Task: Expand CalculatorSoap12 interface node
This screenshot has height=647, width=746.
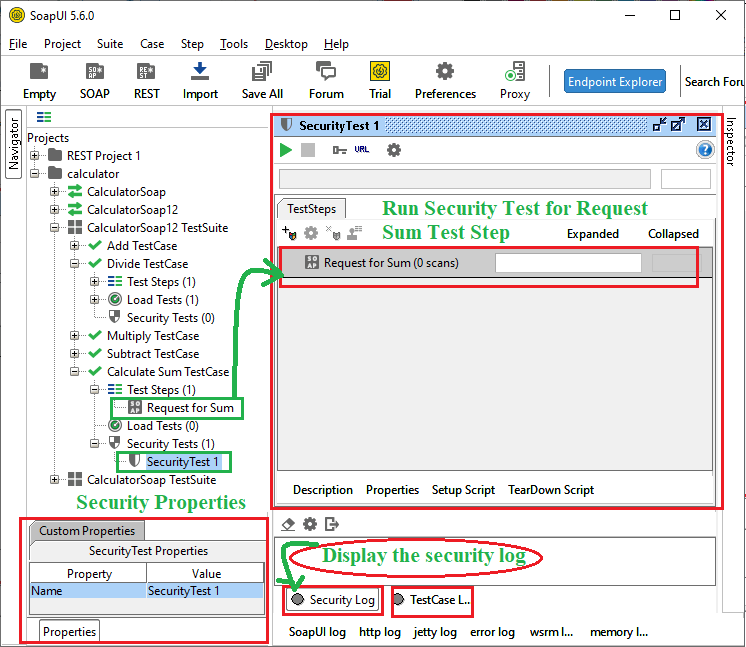Action: (55, 210)
